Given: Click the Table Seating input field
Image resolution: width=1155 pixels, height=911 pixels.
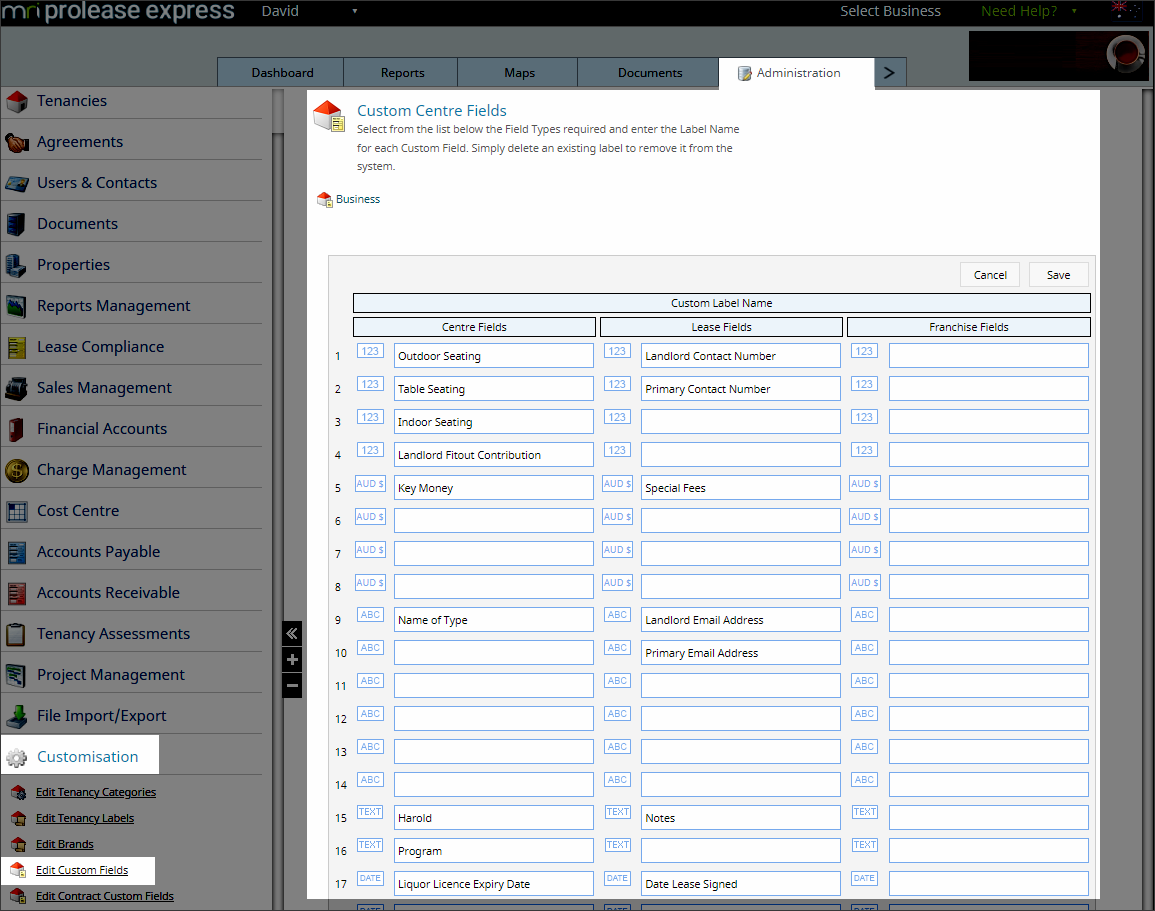Looking at the screenshot, I should coord(494,389).
